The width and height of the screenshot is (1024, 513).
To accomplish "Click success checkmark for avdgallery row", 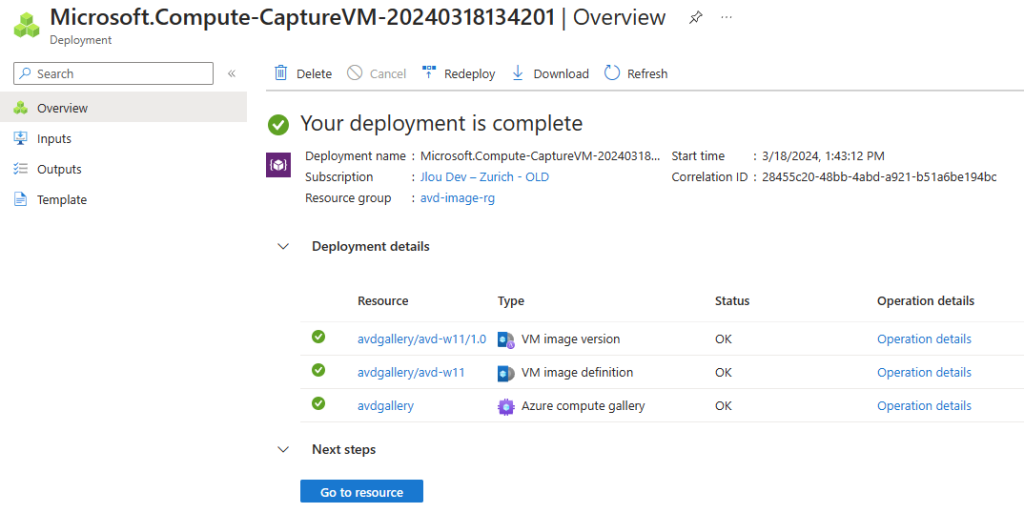I will coord(319,403).
